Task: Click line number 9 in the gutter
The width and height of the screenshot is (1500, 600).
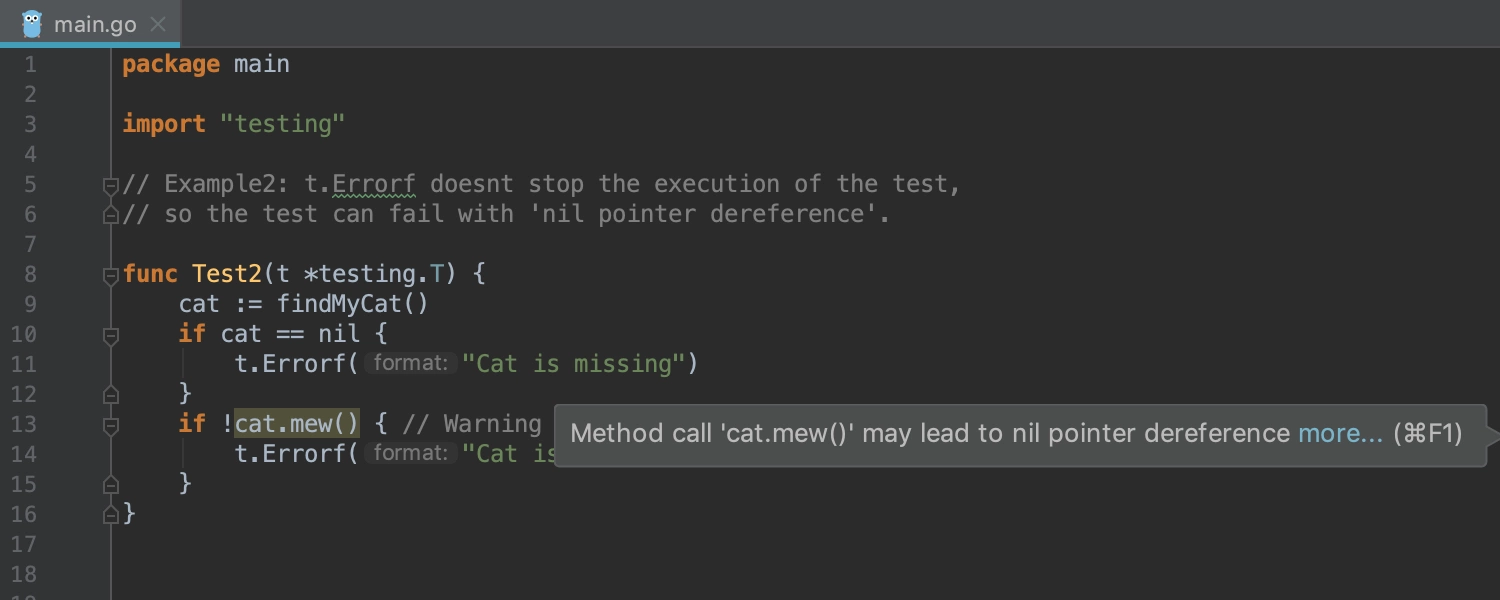Action: click(x=30, y=304)
